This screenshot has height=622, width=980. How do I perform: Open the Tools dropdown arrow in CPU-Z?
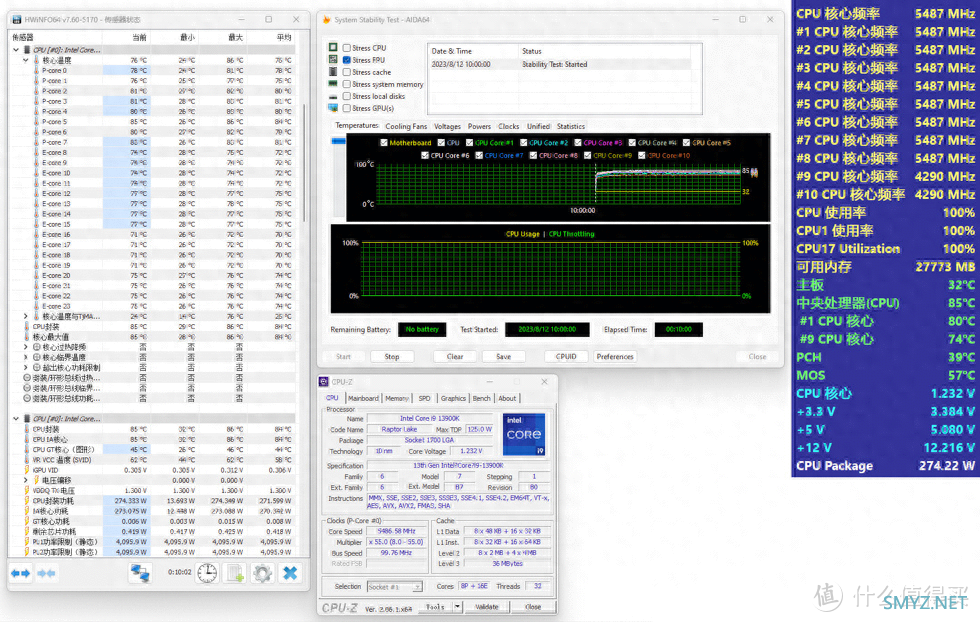coord(458,606)
